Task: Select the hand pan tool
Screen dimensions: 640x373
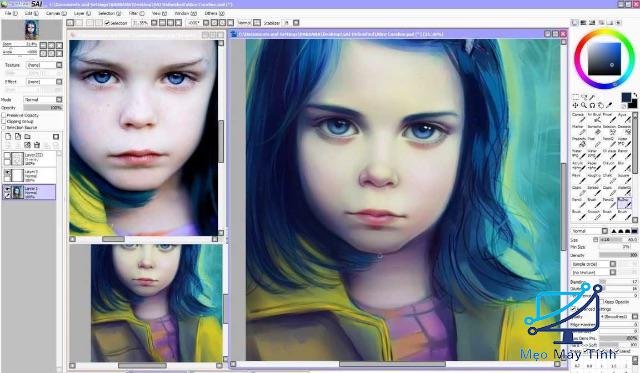Action: 601,105
